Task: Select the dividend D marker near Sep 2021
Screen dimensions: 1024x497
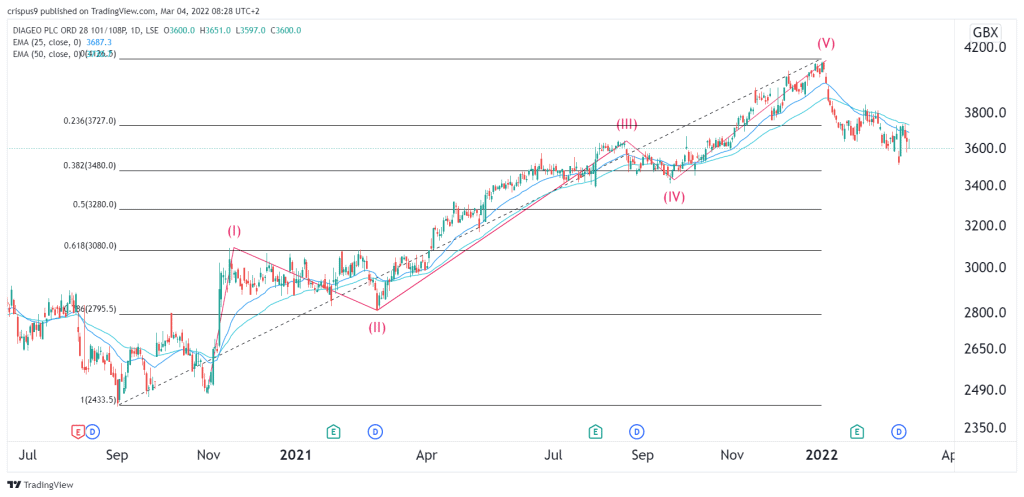Action: pyautogui.click(x=636, y=431)
